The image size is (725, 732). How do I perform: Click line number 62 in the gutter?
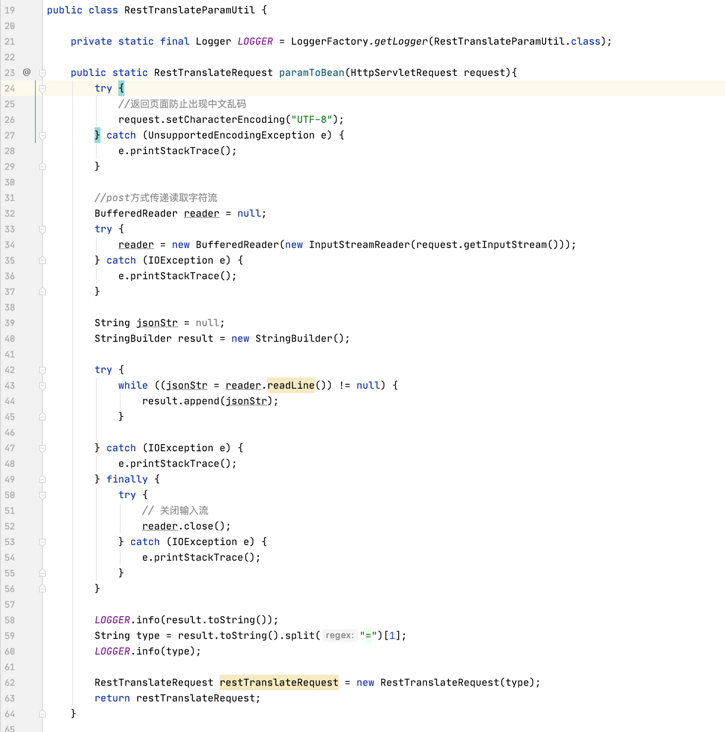[x=10, y=683]
